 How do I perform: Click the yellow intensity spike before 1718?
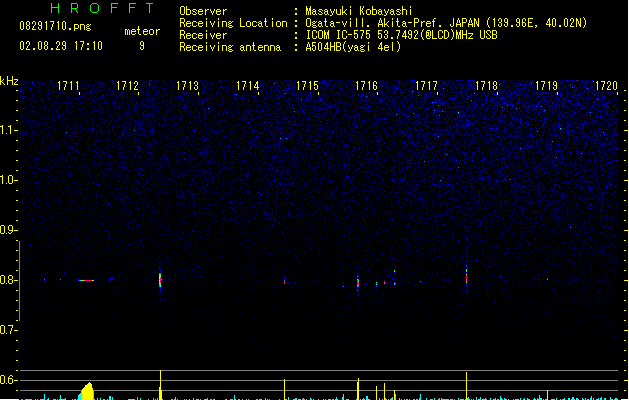[467, 386]
